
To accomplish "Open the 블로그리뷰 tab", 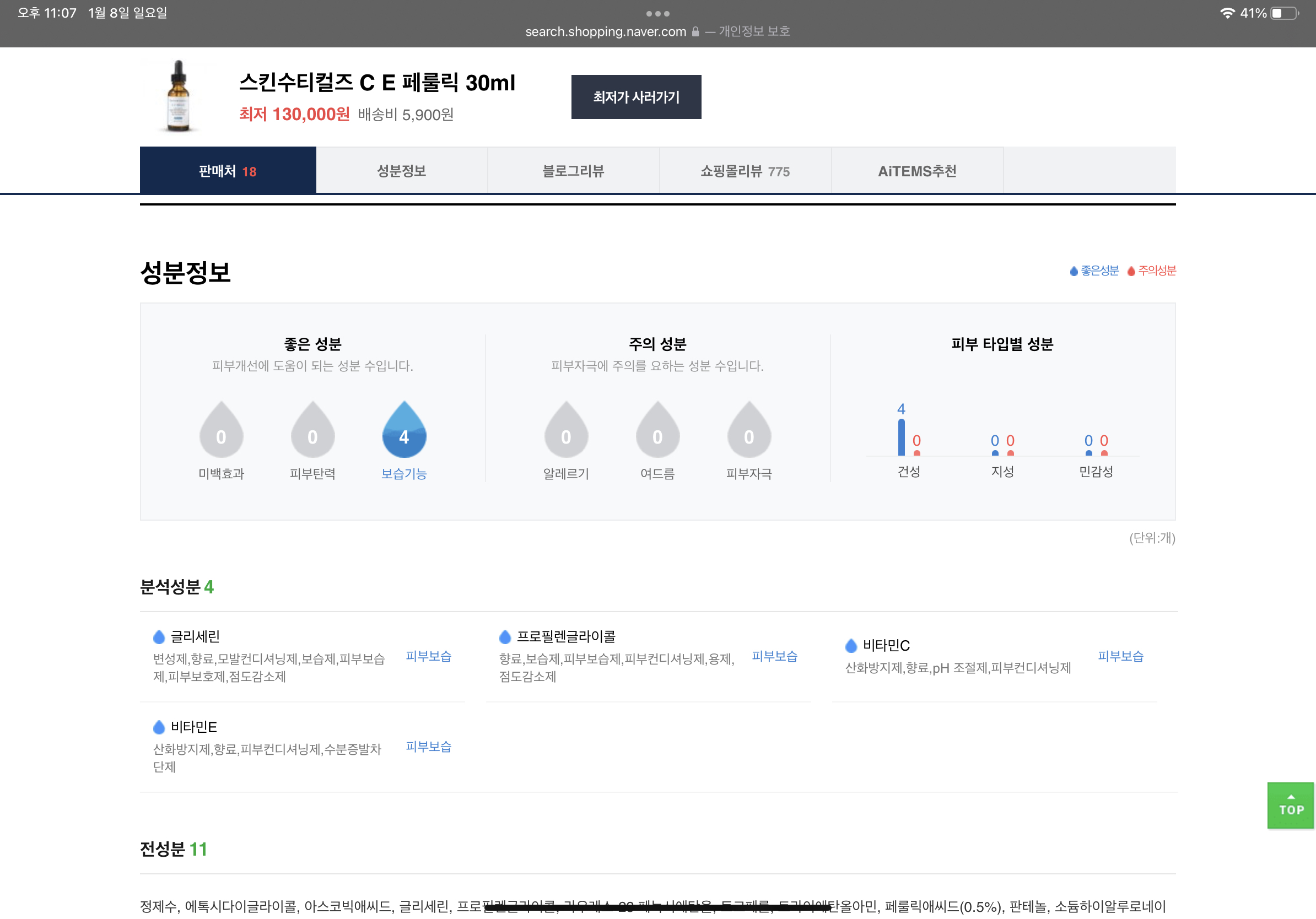I will (573, 171).
